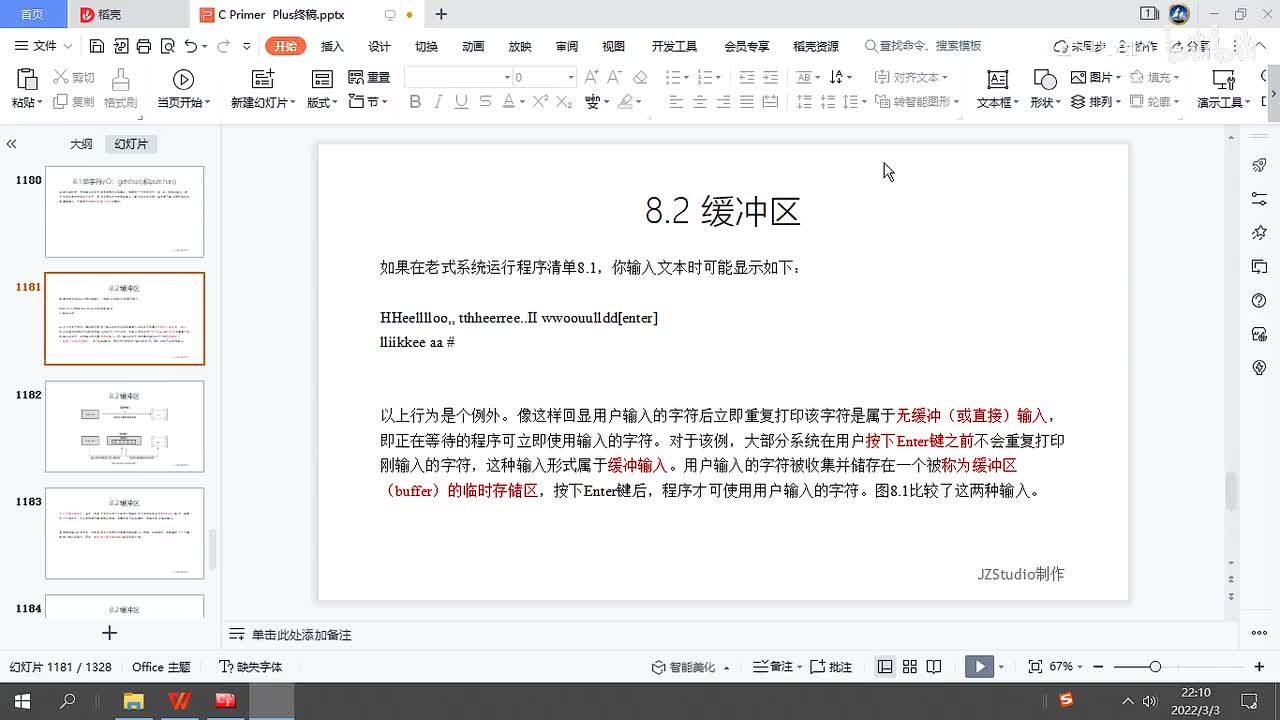Decrease the paragraph indent
Image resolution: width=1280 pixels, height=720 pixels.
(x=746, y=77)
